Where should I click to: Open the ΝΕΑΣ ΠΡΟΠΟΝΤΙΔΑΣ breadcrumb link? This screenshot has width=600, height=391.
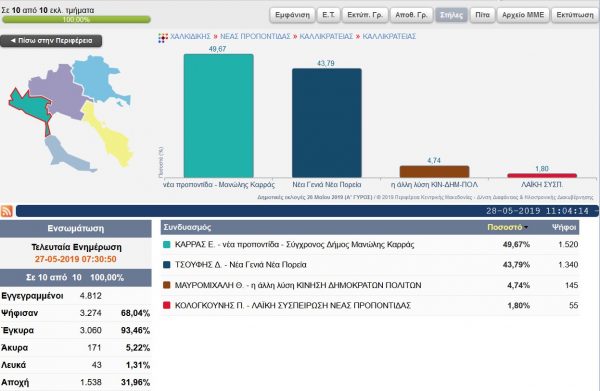255,37
